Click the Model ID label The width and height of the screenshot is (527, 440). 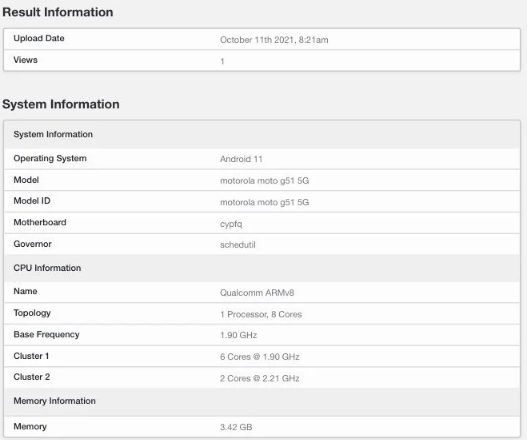32,201
